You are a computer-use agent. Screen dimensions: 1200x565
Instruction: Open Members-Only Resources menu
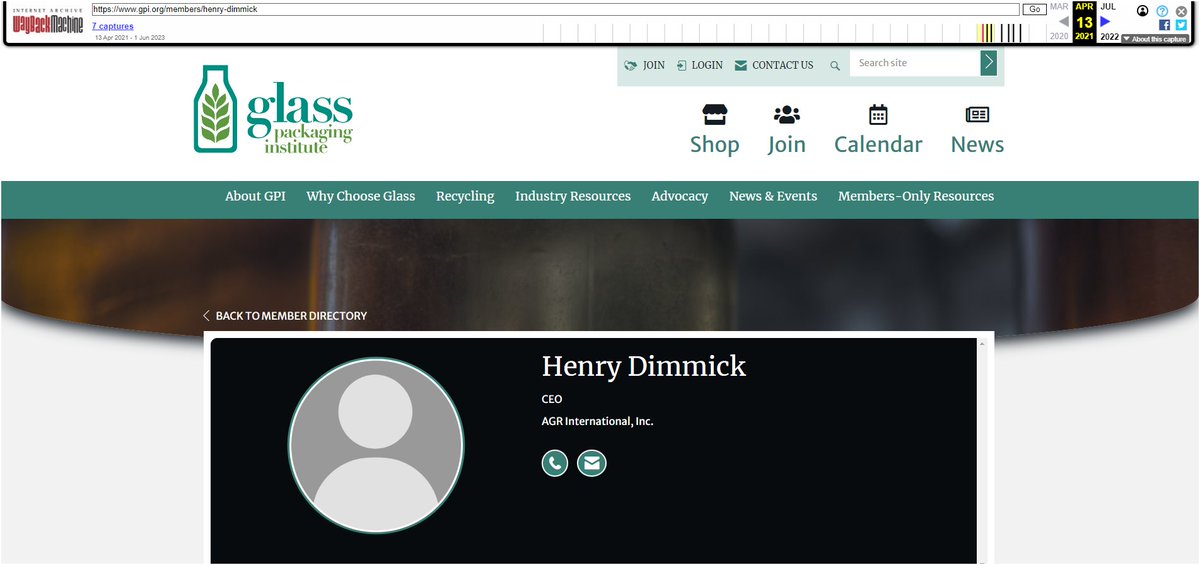(x=916, y=196)
